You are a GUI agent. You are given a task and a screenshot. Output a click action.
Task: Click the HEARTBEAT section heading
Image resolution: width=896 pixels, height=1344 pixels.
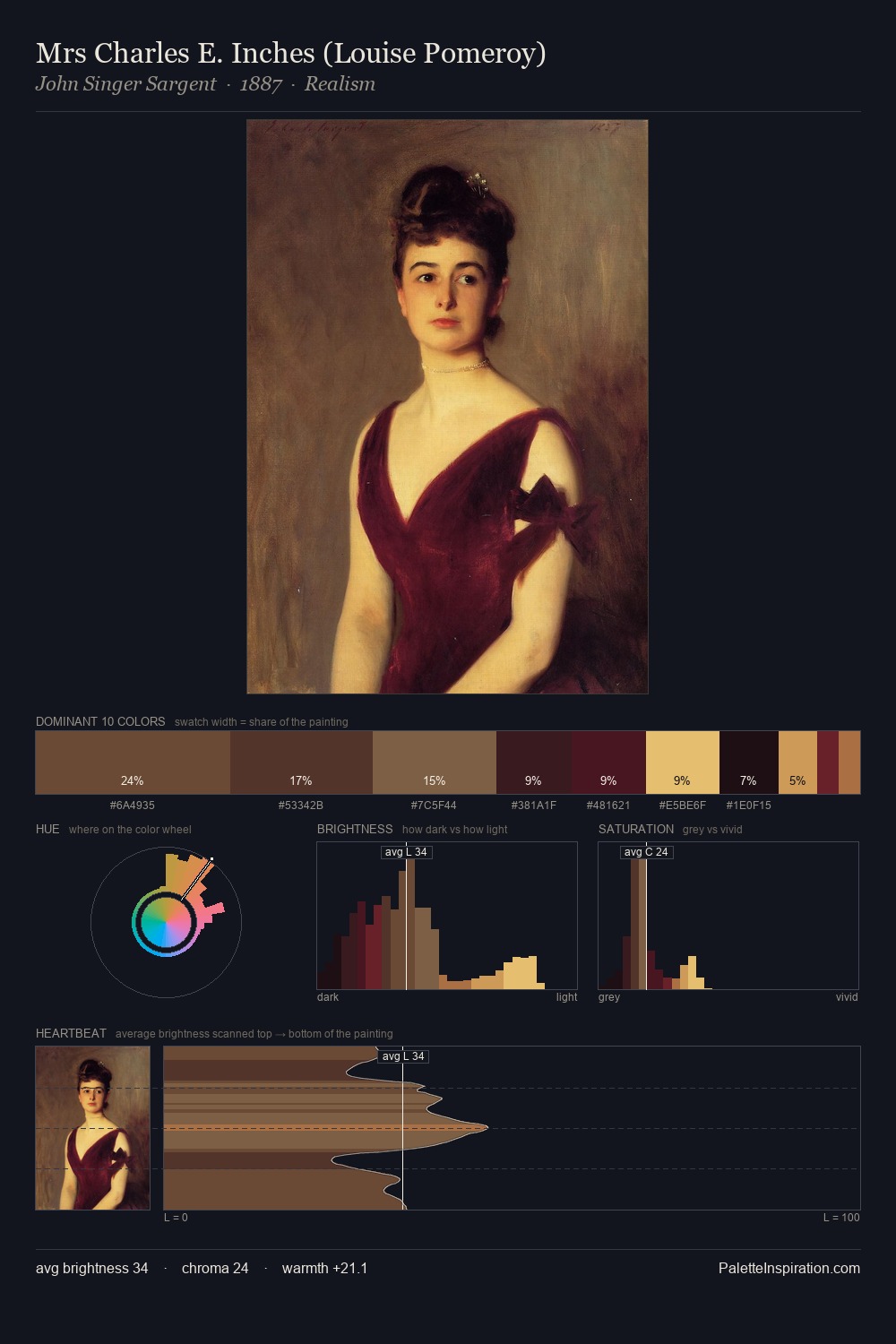71,1033
